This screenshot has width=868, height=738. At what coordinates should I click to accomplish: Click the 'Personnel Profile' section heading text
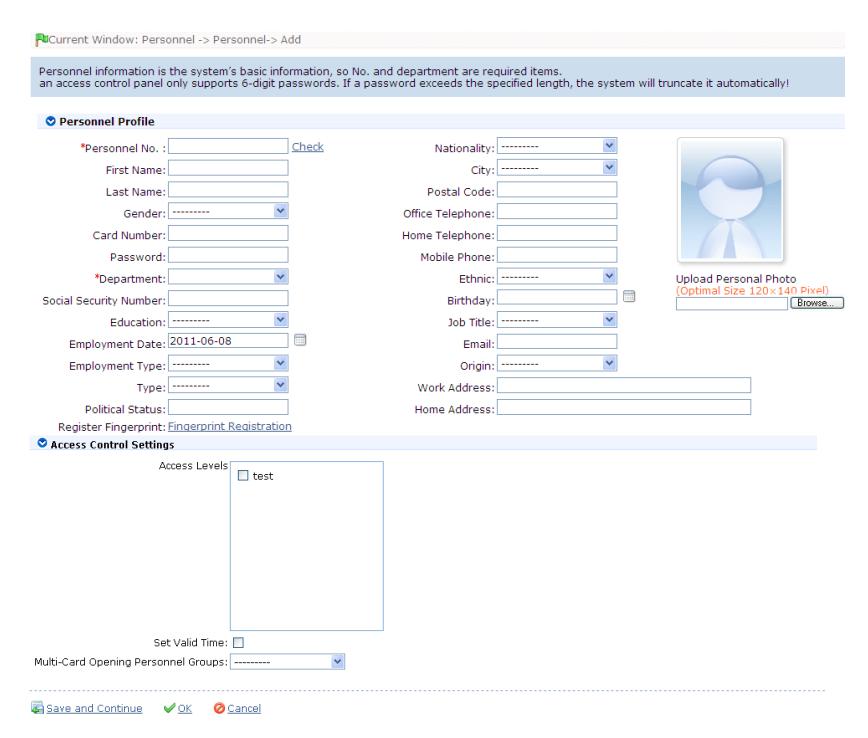click(x=107, y=121)
